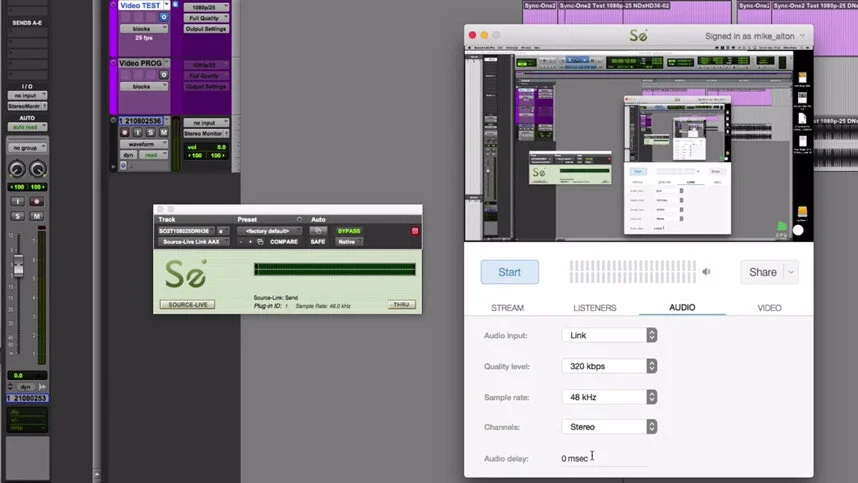Click Share button in Source-Live window
Viewport: 858px width, 483px height.
(x=763, y=272)
